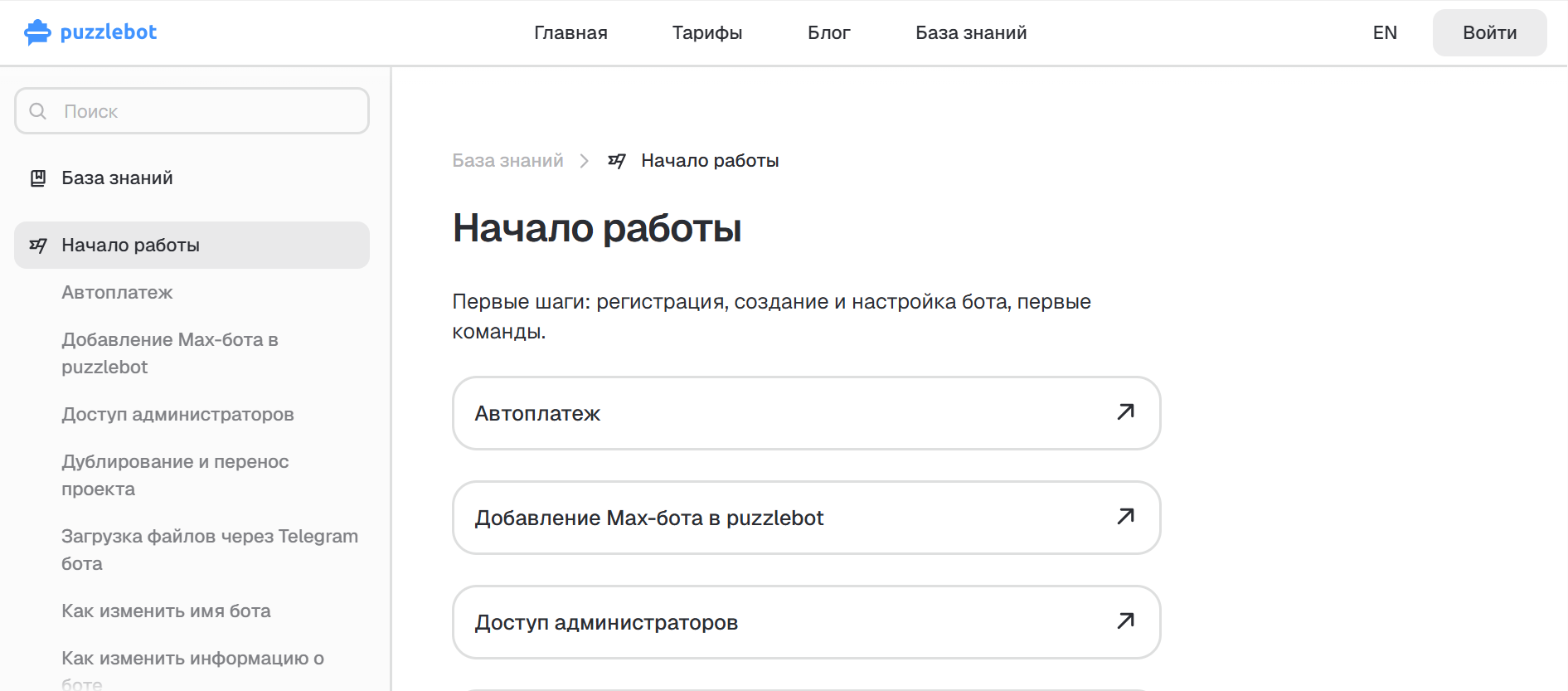The image size is (1568, 691).
Task: Click the flag icon in the breadcrumb
Action: 617,161
